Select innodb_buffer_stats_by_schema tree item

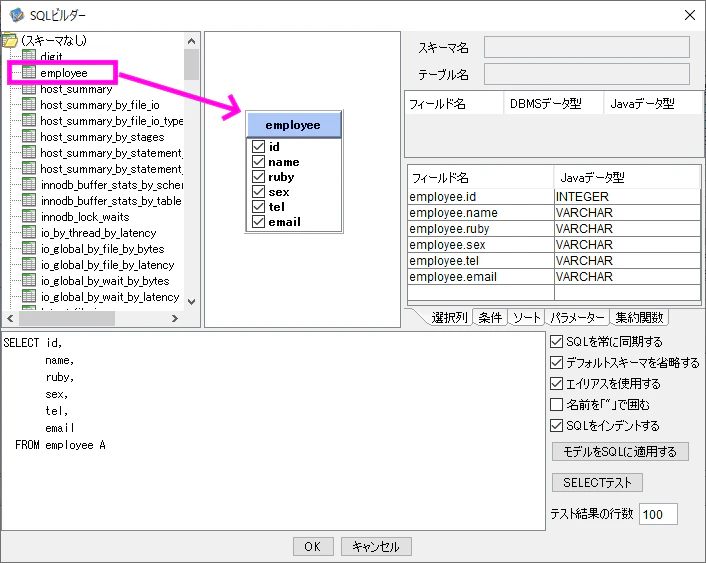pyautogui.click(x=112, y=185)
